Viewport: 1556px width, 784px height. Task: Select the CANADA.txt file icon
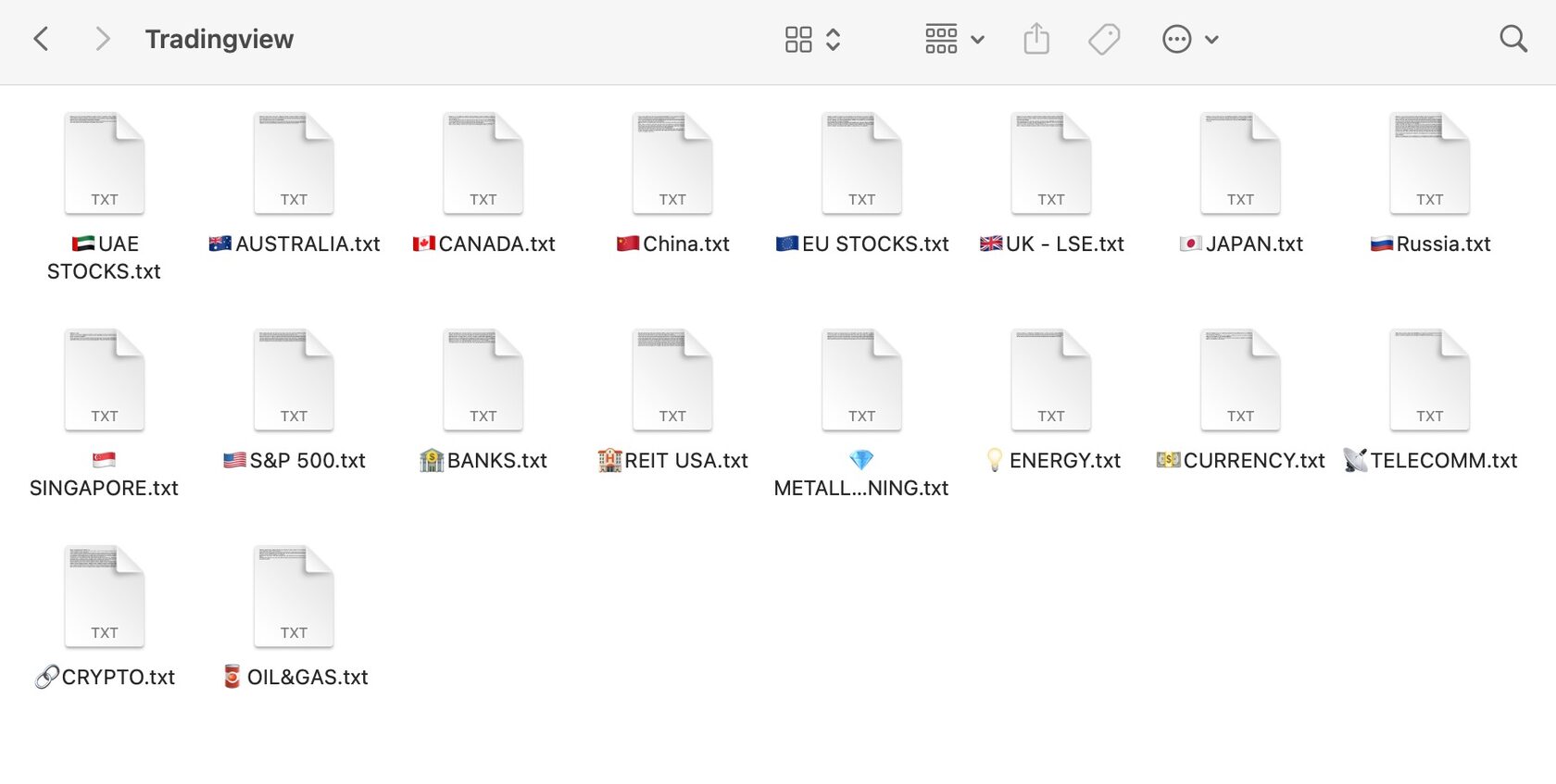coord(483,163)
